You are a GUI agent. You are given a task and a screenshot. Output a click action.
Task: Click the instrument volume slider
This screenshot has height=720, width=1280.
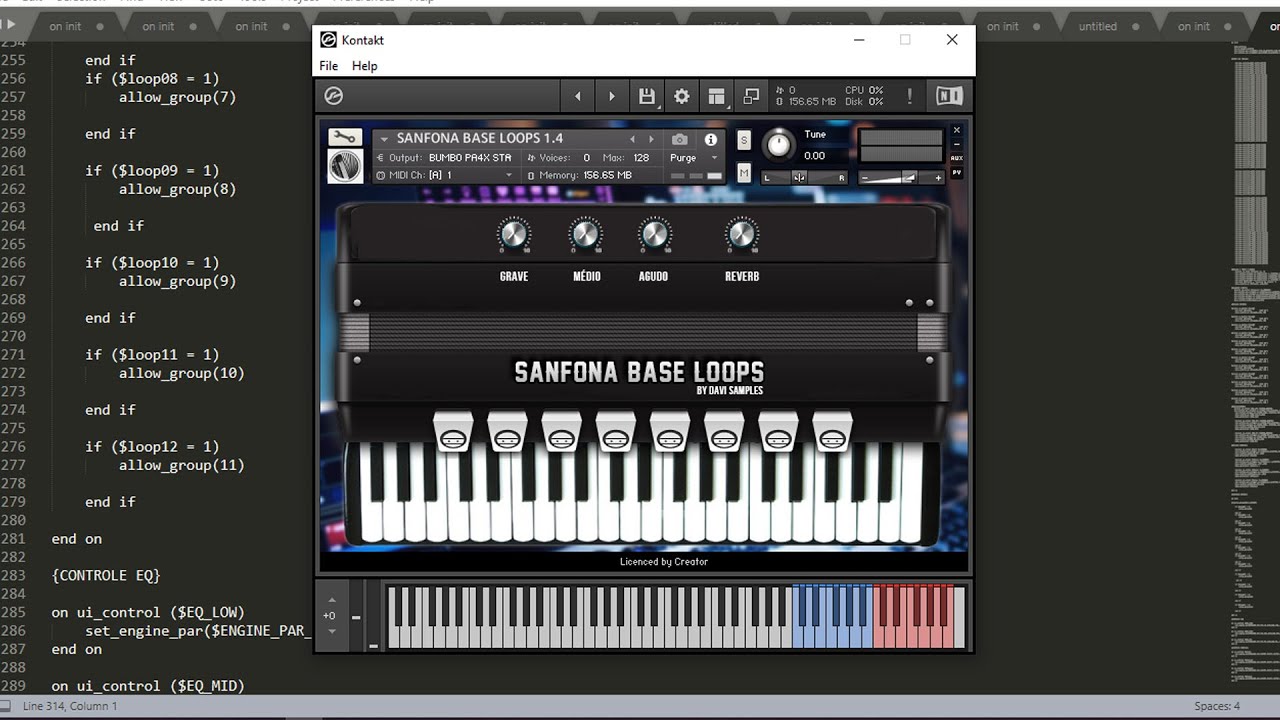[x=902, y=178]
